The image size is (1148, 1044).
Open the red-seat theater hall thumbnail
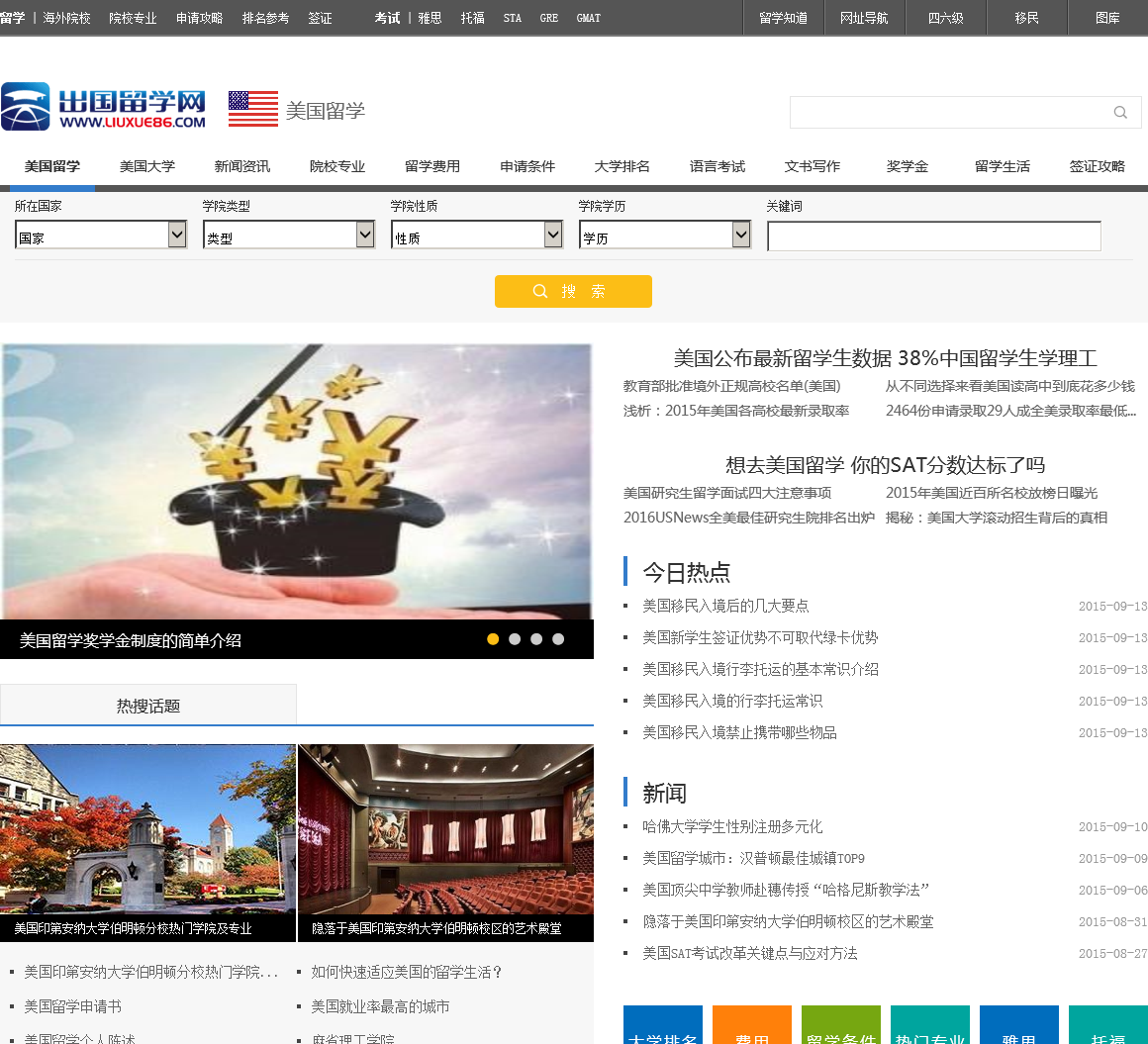pyautogui.click(x=445, y=831)
